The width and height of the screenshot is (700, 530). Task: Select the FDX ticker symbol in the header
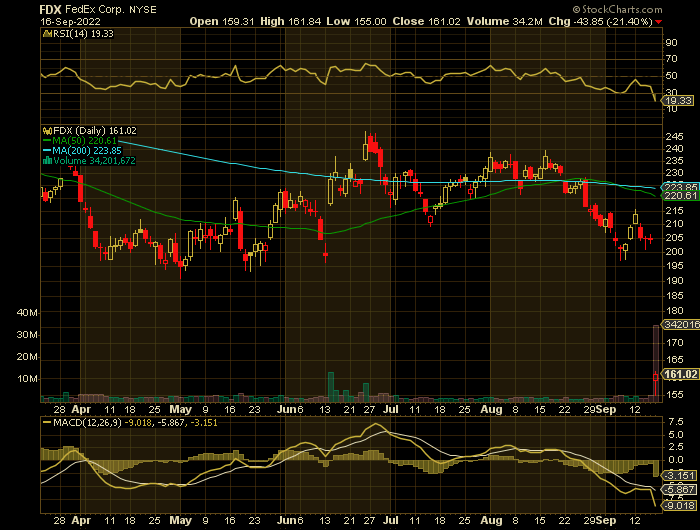[x=51, y=9]
